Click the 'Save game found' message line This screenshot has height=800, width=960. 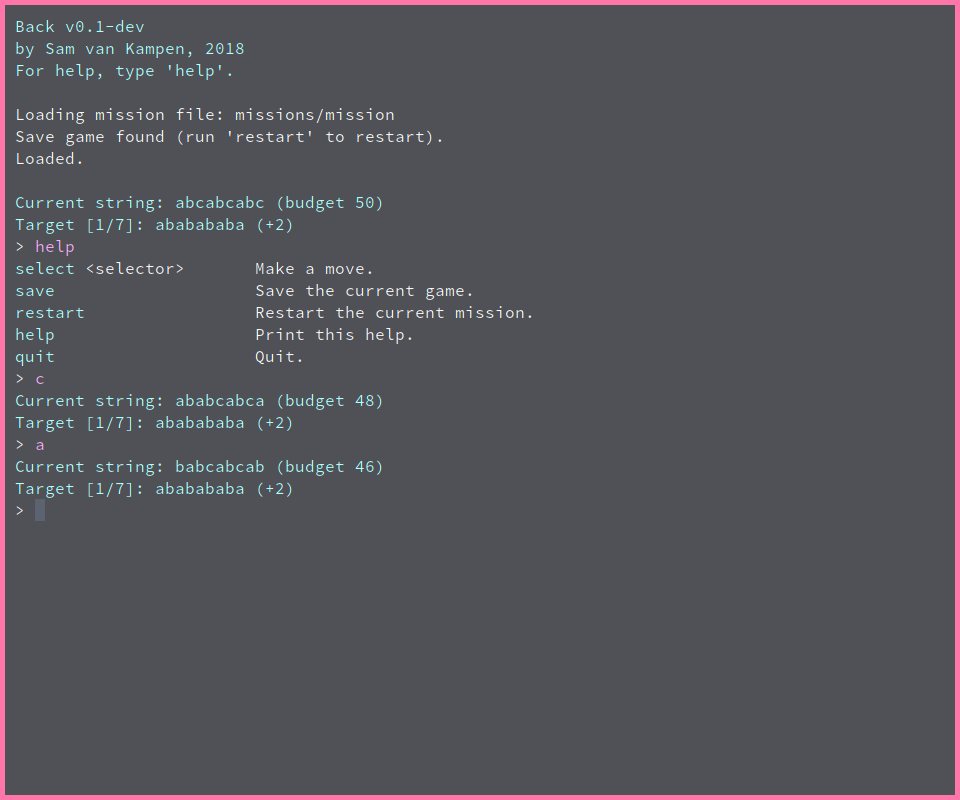pyautogui.click(x=229, y=137)
